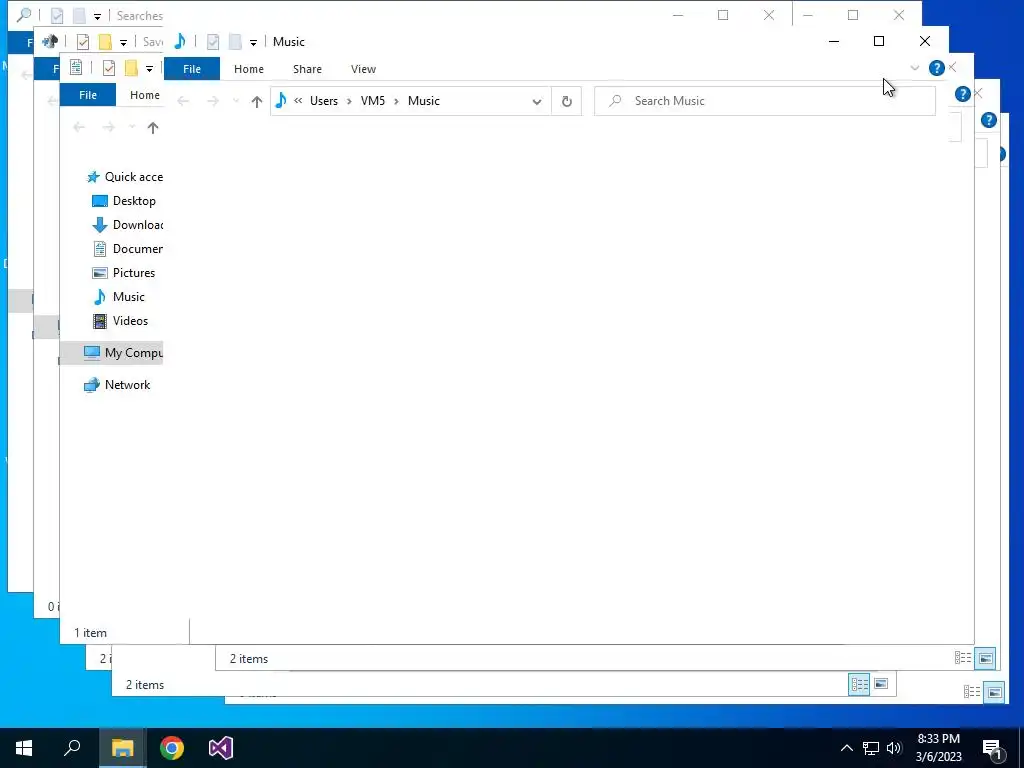Open Quick Access dropdown beside the document title icon
Image resolution: width=1024 pixels, height=768 pixels.
click(x=150, y=69)
